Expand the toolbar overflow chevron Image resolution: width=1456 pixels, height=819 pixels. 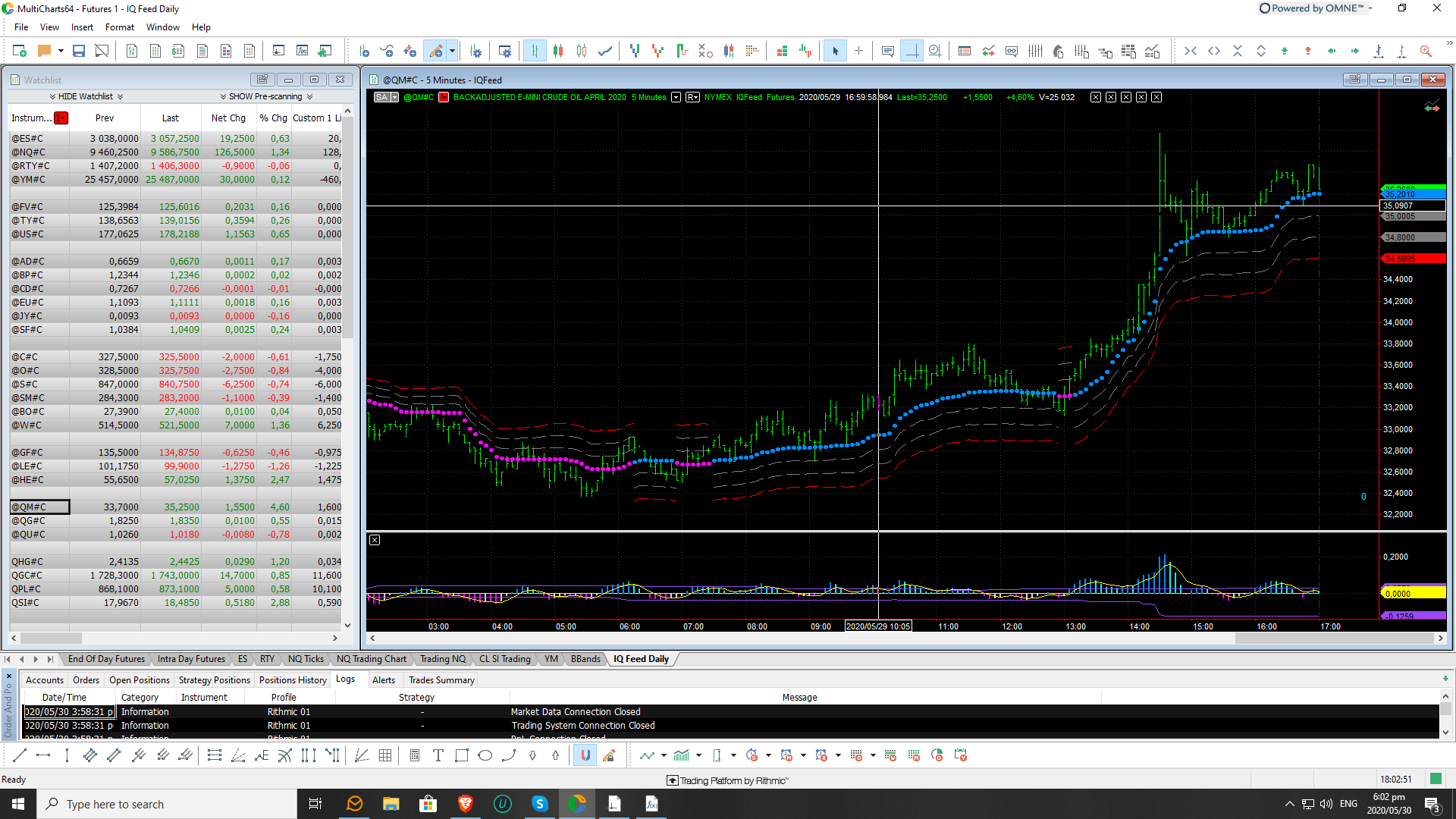click(x=1448, y=43)
